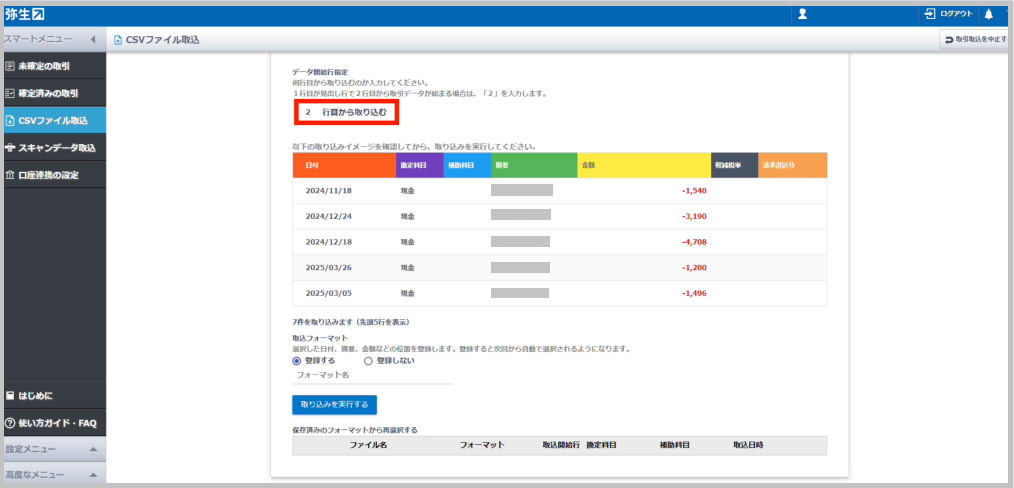Click the date cell 2025/03/26

coord(329,268)
